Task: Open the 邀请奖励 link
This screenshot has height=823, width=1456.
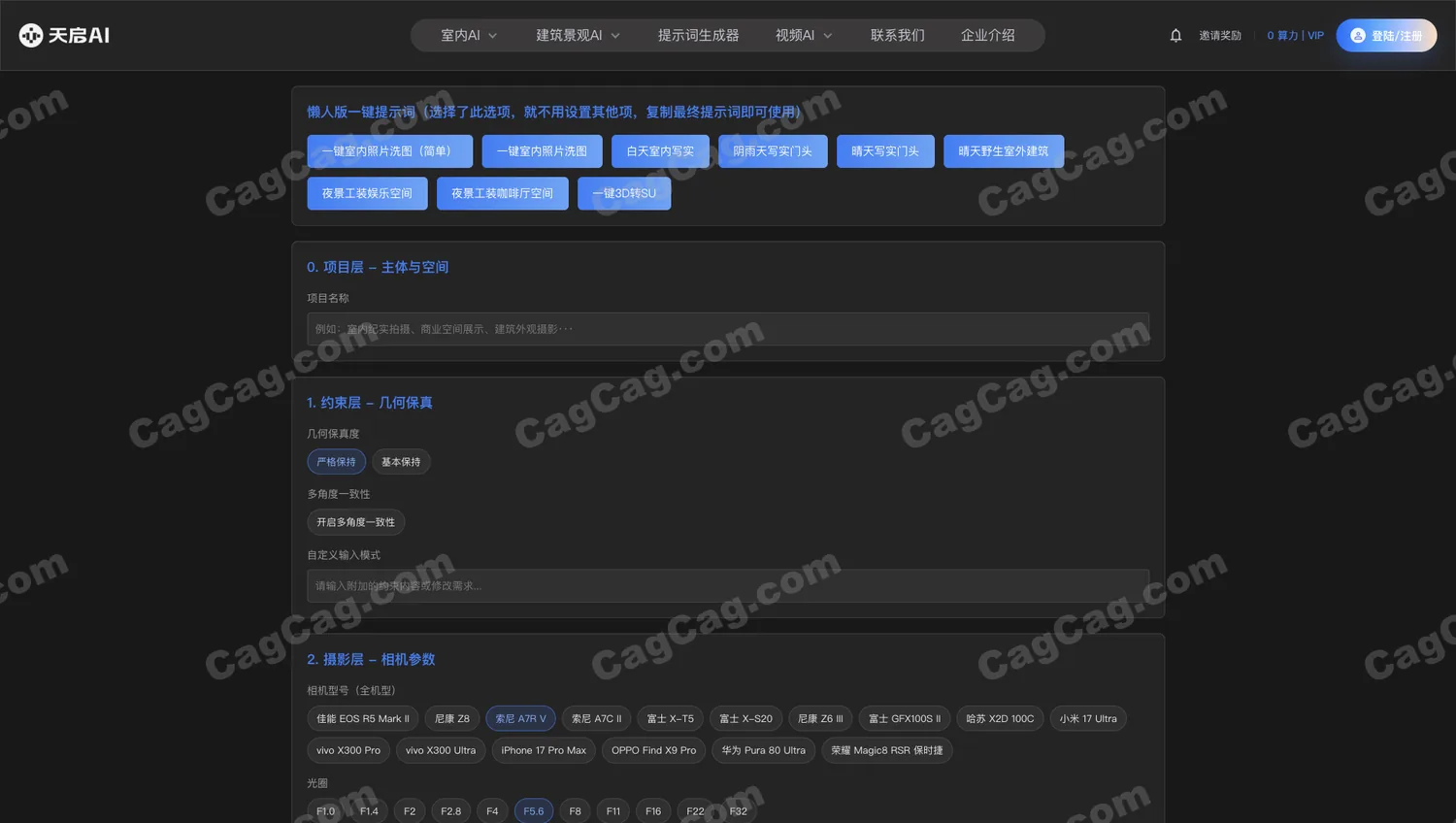Action: (x=1220, y=35)
